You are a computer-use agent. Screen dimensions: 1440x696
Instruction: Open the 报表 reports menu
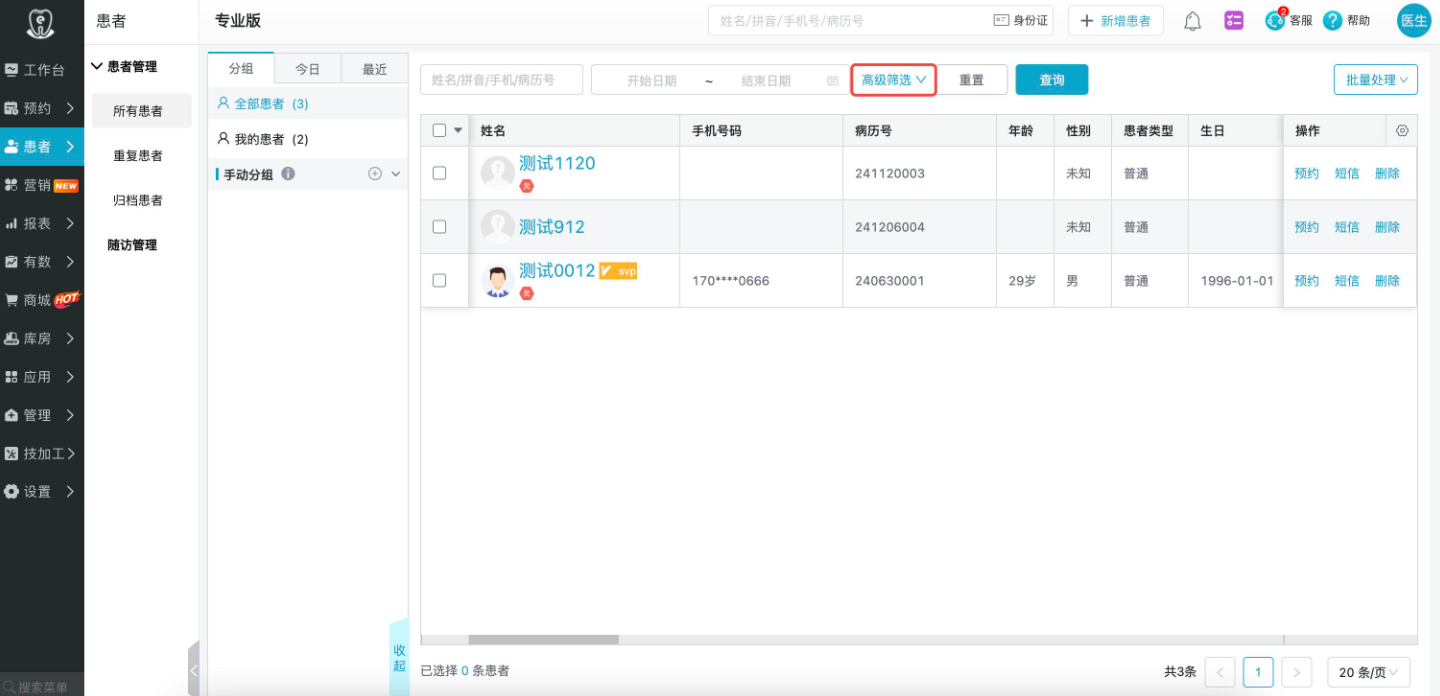tap(42, 223)
